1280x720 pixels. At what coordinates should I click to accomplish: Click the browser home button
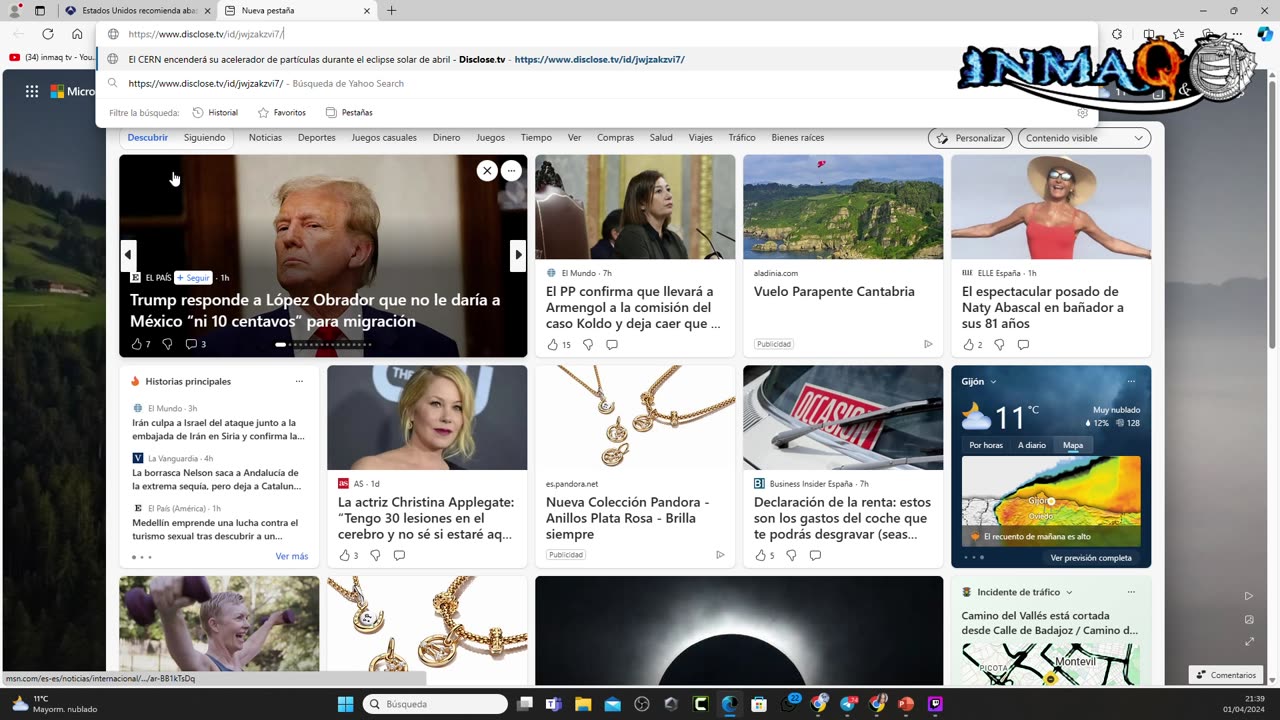(77, 34)
